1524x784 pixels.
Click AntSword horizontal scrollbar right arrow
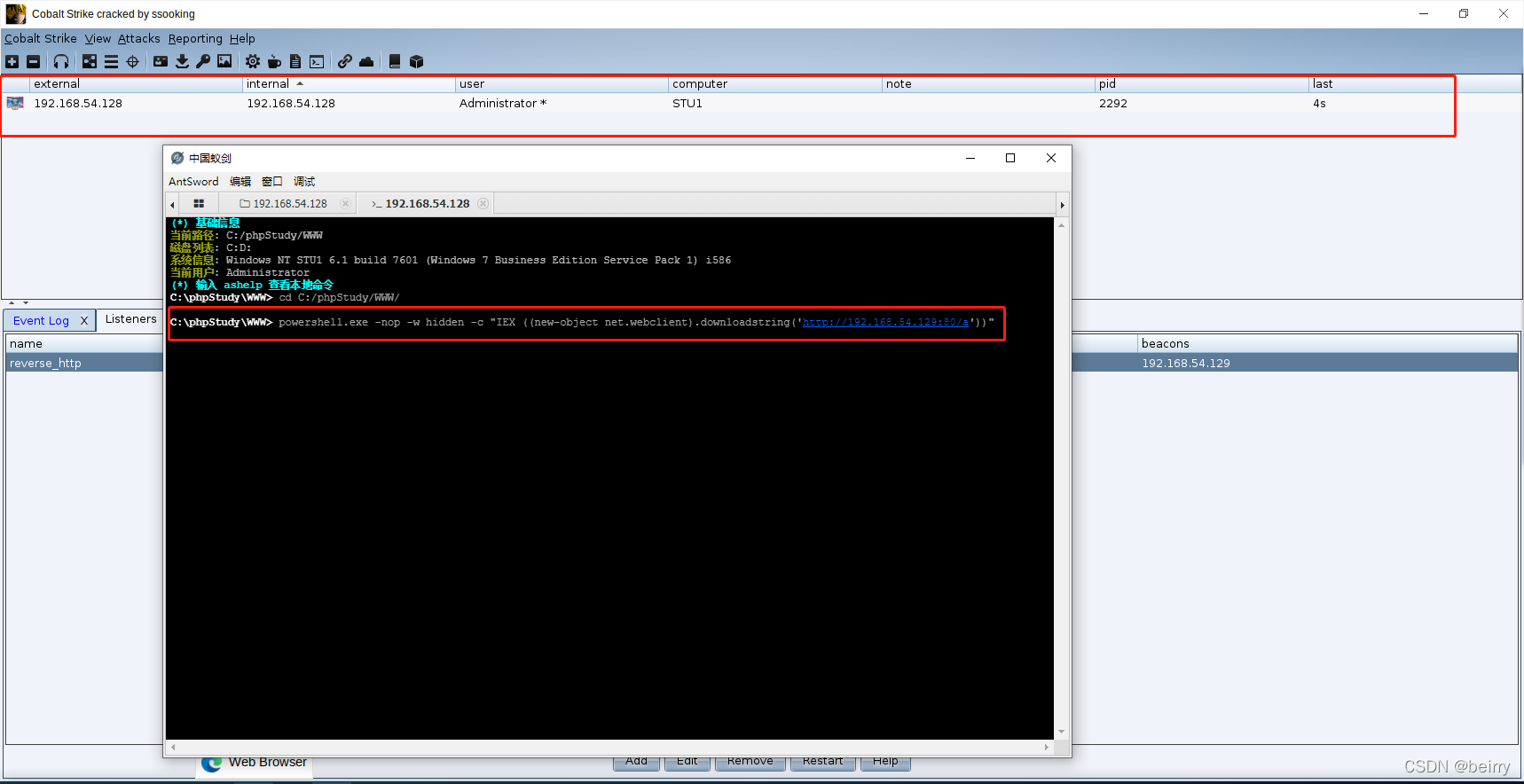1047,748
